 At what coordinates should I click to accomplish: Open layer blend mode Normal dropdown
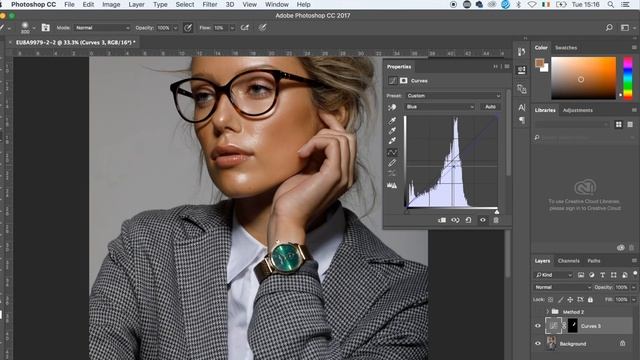click(x=563, y=287)
